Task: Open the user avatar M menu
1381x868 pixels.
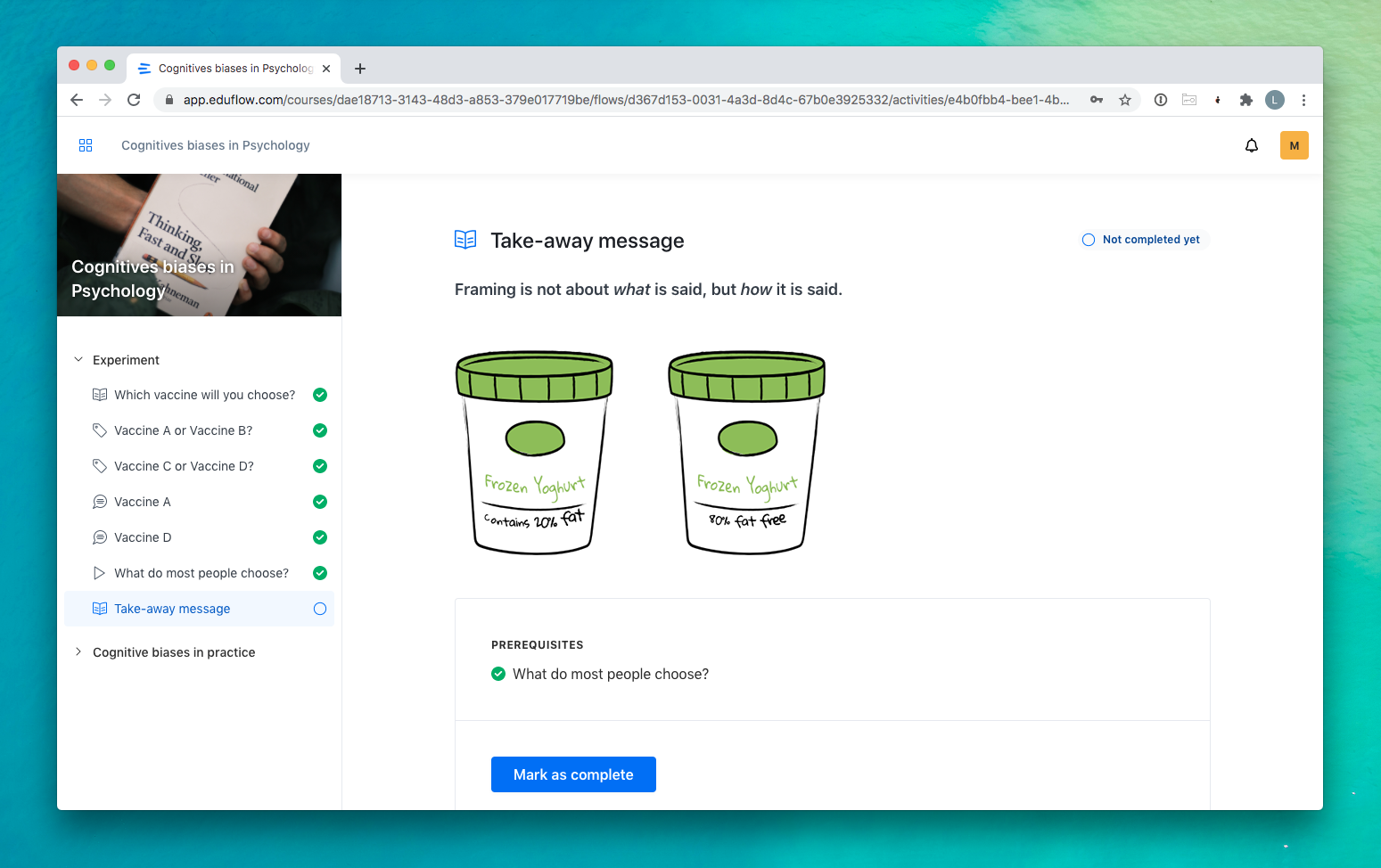Action: click(1295, 145)
